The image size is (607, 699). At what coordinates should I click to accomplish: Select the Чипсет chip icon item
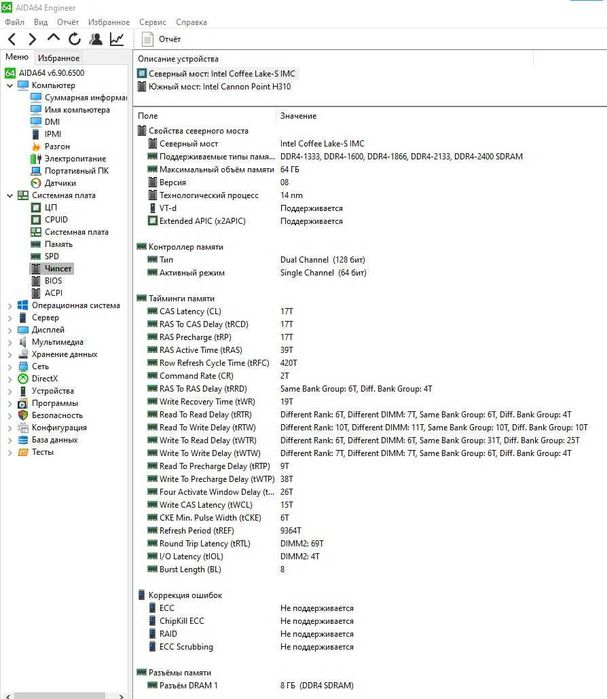[x=52, y=268]
